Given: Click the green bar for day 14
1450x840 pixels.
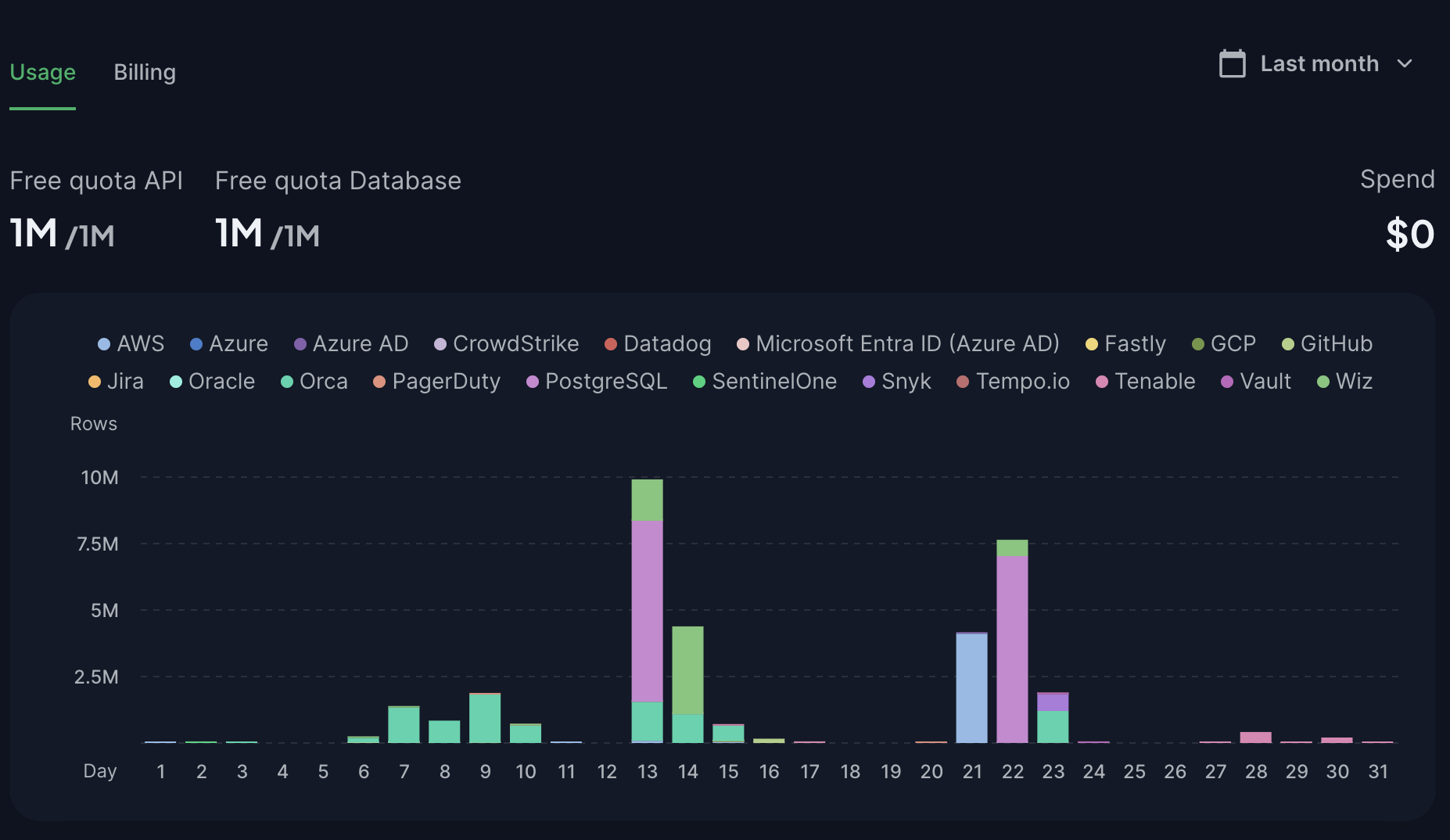Looking at the screenshot, I should pyautogui.click(x=687, y=670).
